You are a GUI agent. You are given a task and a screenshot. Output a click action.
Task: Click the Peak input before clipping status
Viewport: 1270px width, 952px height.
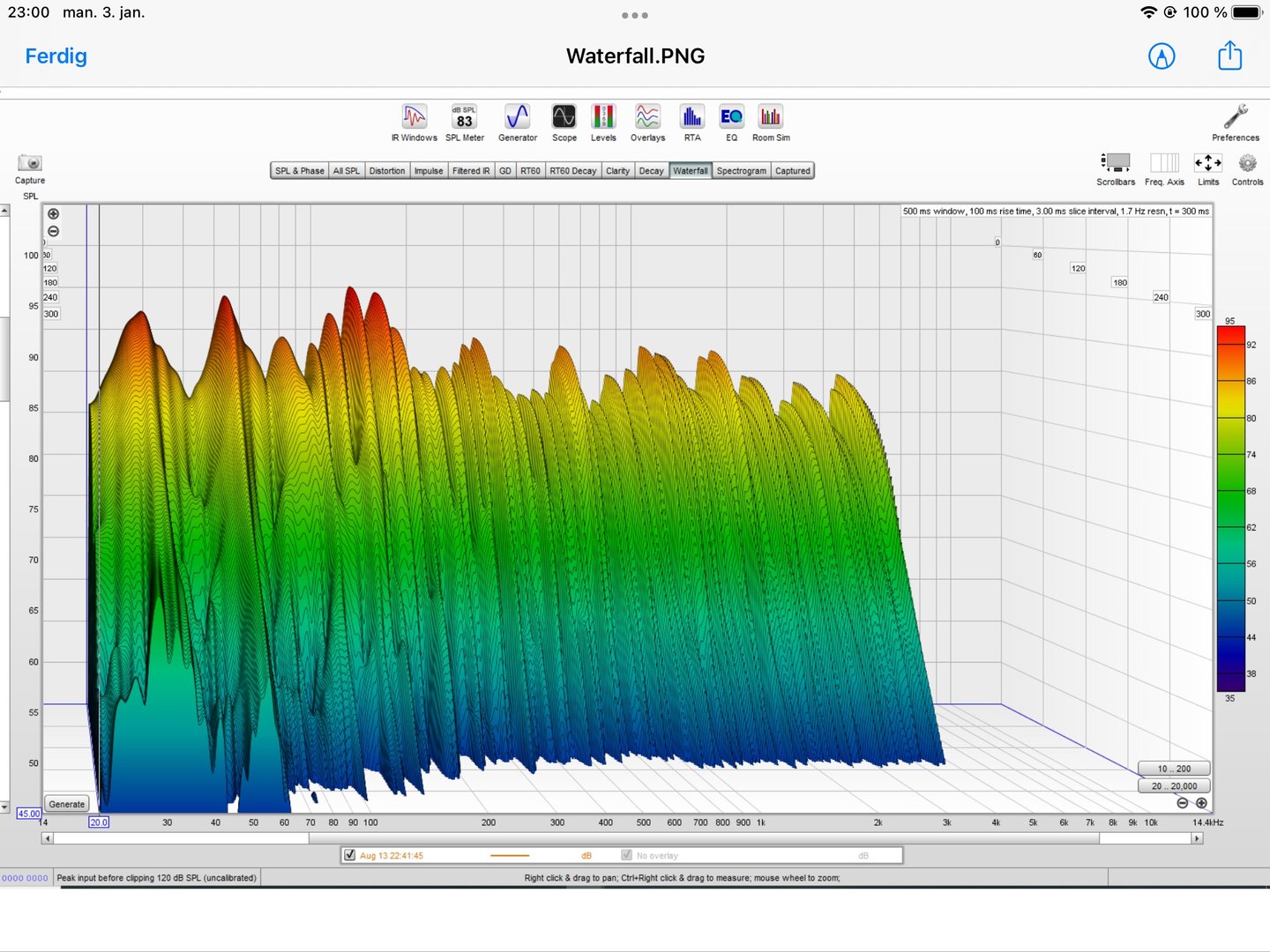click(x=157, y=878)
